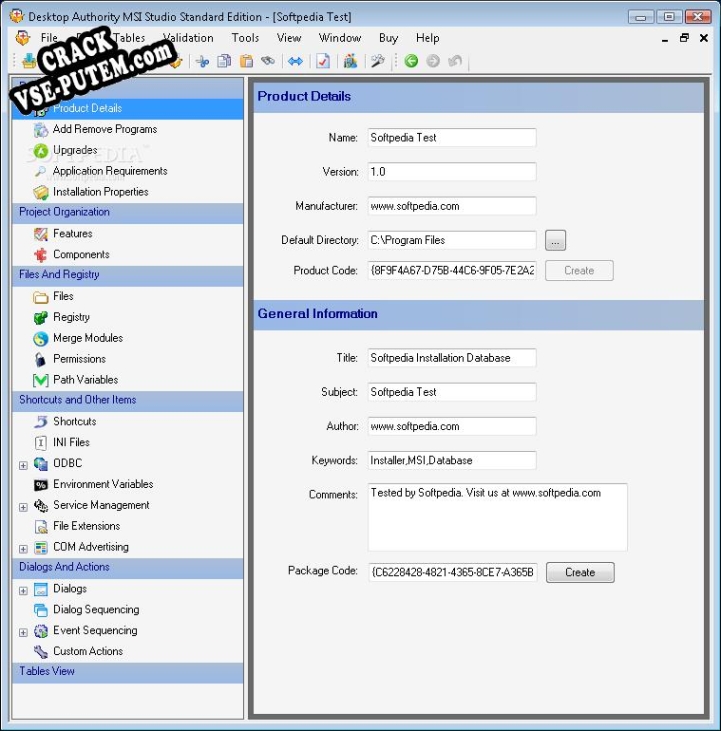Click the Subject input field

452,393
